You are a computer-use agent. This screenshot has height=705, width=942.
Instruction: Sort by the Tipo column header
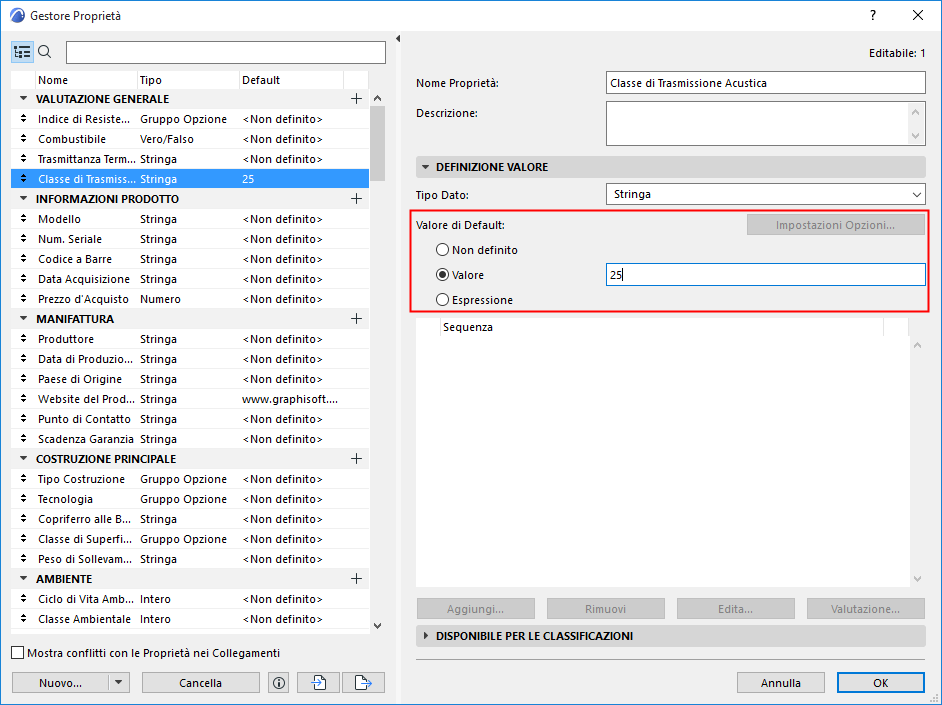click(x=188, y=80)
